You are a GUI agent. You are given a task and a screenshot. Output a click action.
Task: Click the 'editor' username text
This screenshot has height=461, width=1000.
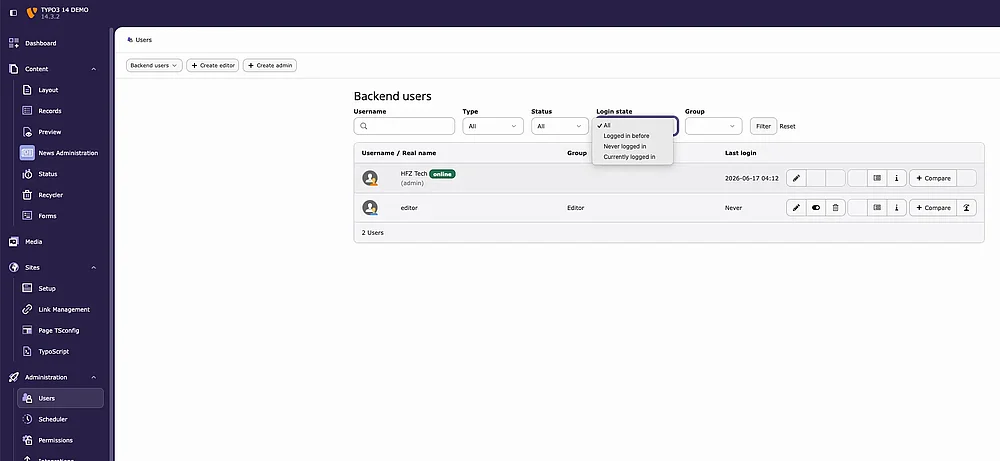click(409, 208)
